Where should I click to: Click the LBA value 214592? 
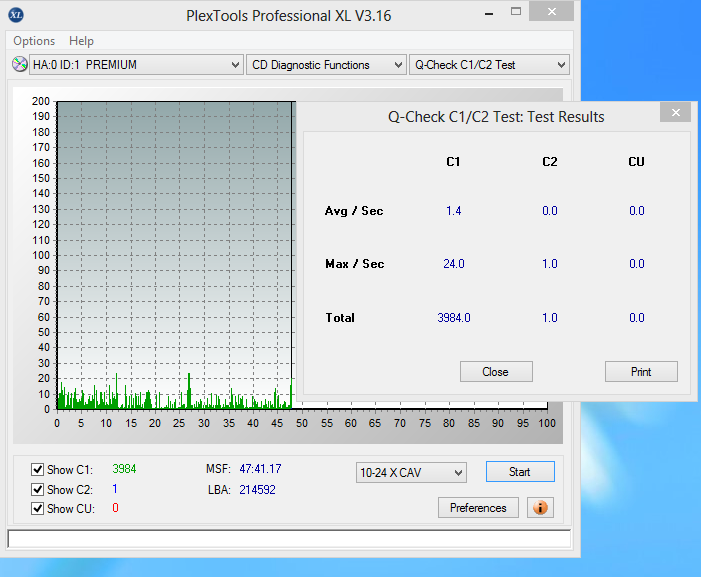pyautogui.click(x=257, y=490)
